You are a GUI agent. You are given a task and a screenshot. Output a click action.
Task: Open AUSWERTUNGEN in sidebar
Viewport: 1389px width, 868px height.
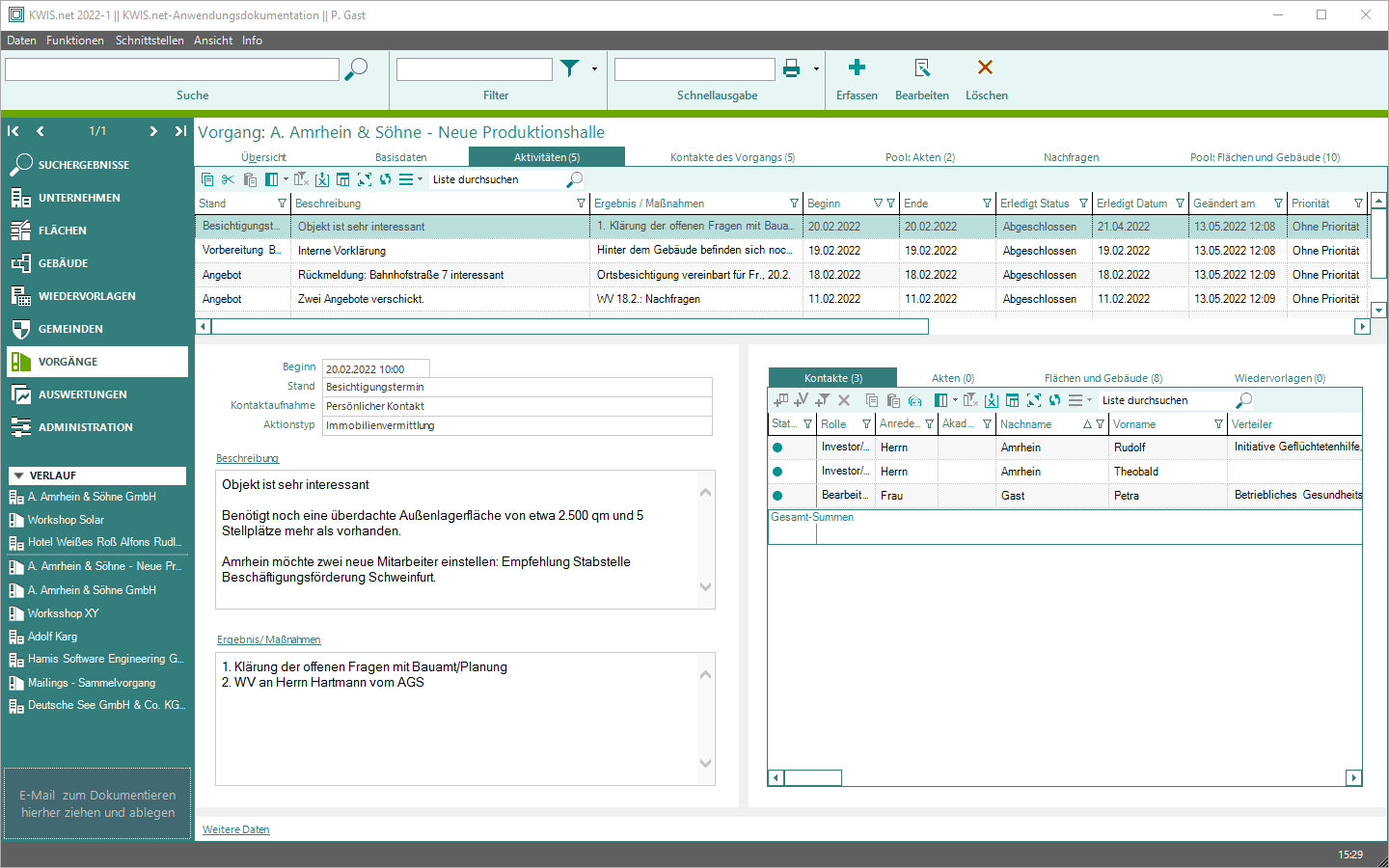(x=96, y=394)
